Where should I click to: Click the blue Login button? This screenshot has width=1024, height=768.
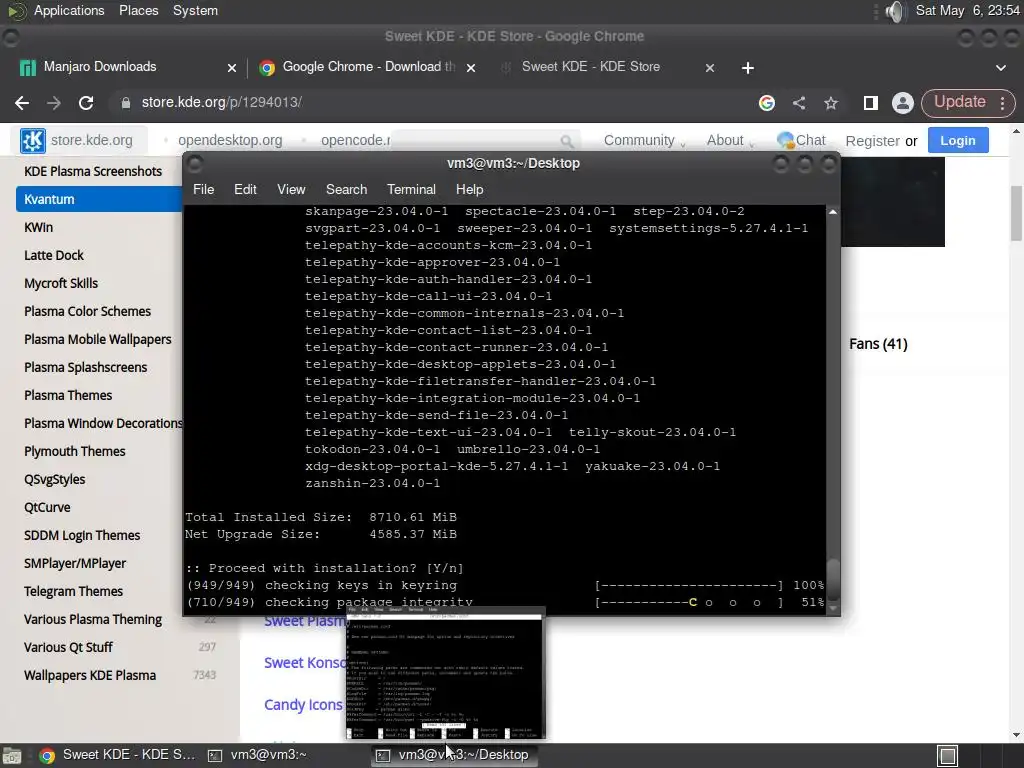coord(957,140)
